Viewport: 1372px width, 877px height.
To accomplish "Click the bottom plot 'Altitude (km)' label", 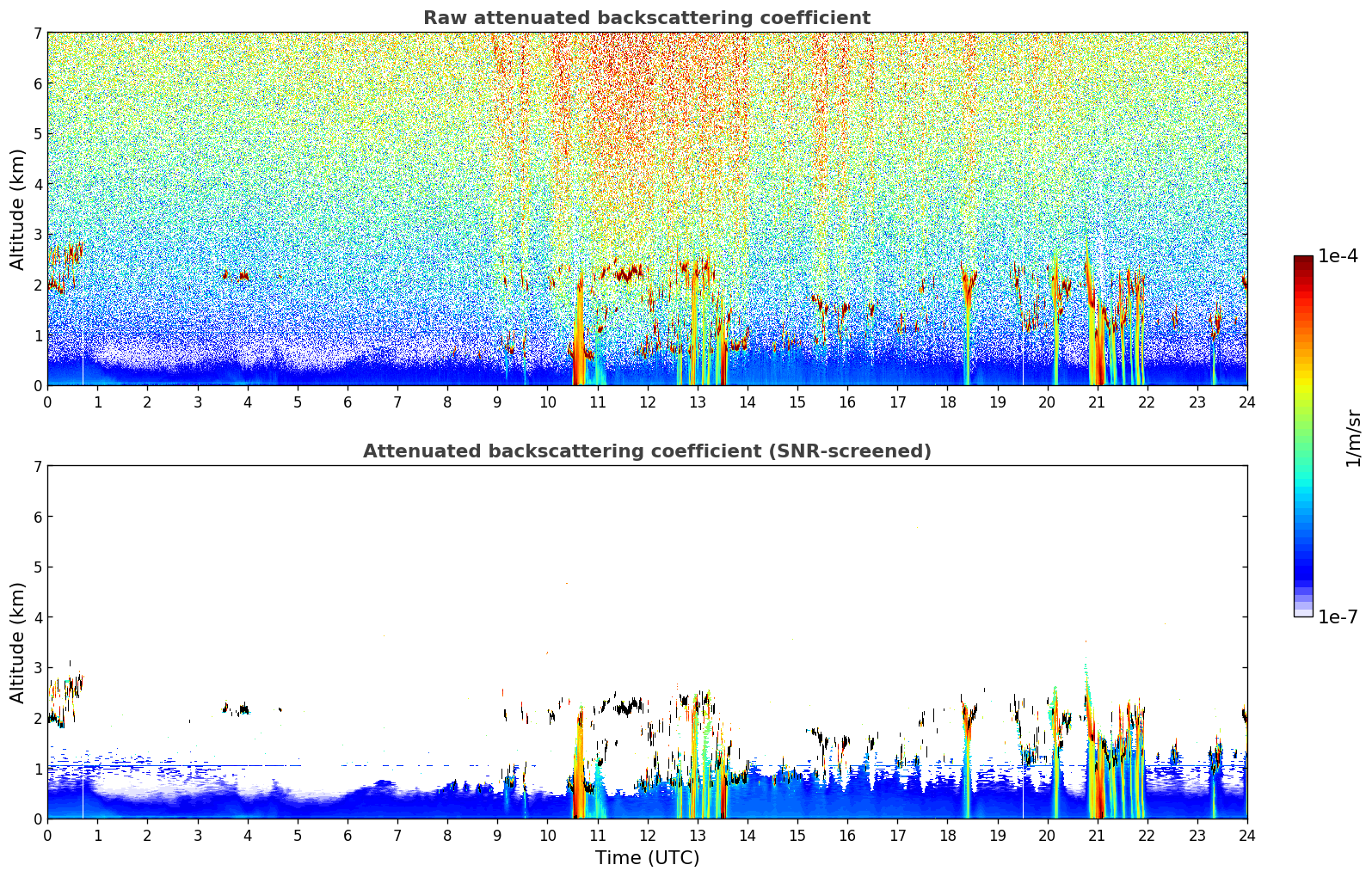I will coord(18,642).
